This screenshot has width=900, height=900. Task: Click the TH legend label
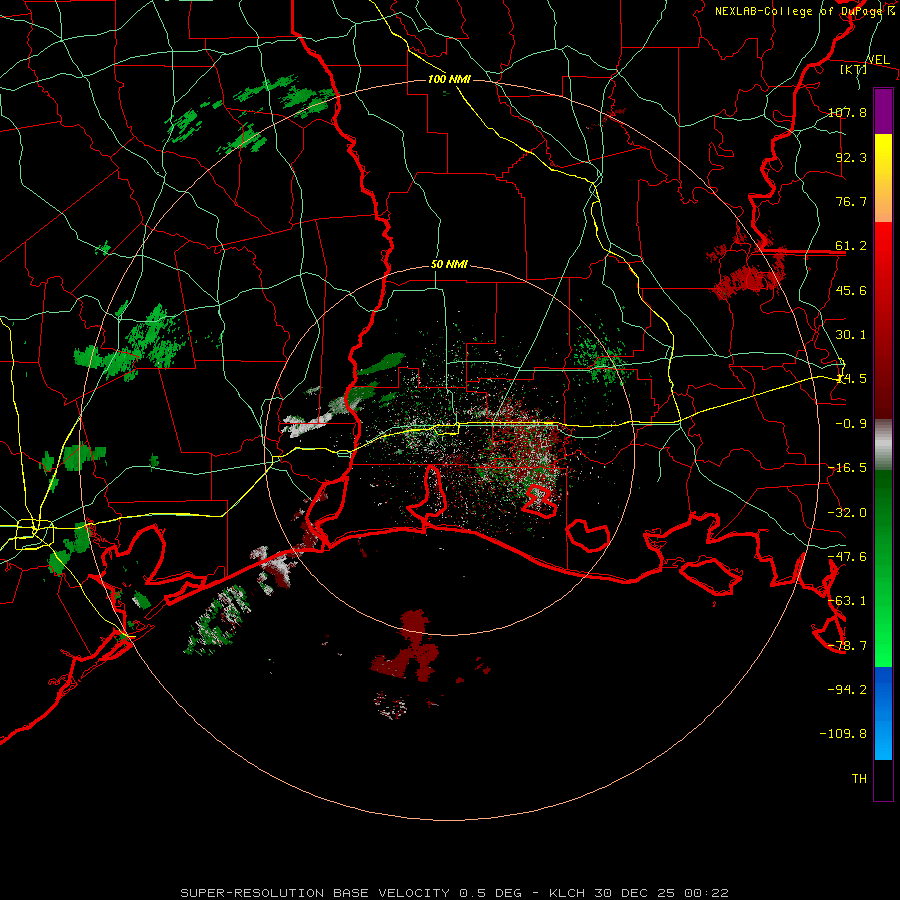click(859, 778)
